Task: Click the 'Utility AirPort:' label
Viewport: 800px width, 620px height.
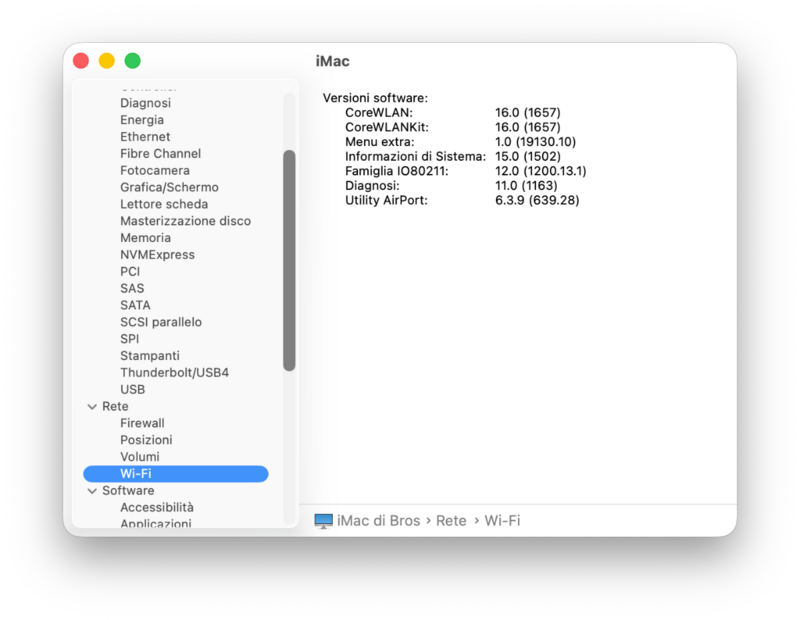Action: pyautogui.click(x=386, y=201)
